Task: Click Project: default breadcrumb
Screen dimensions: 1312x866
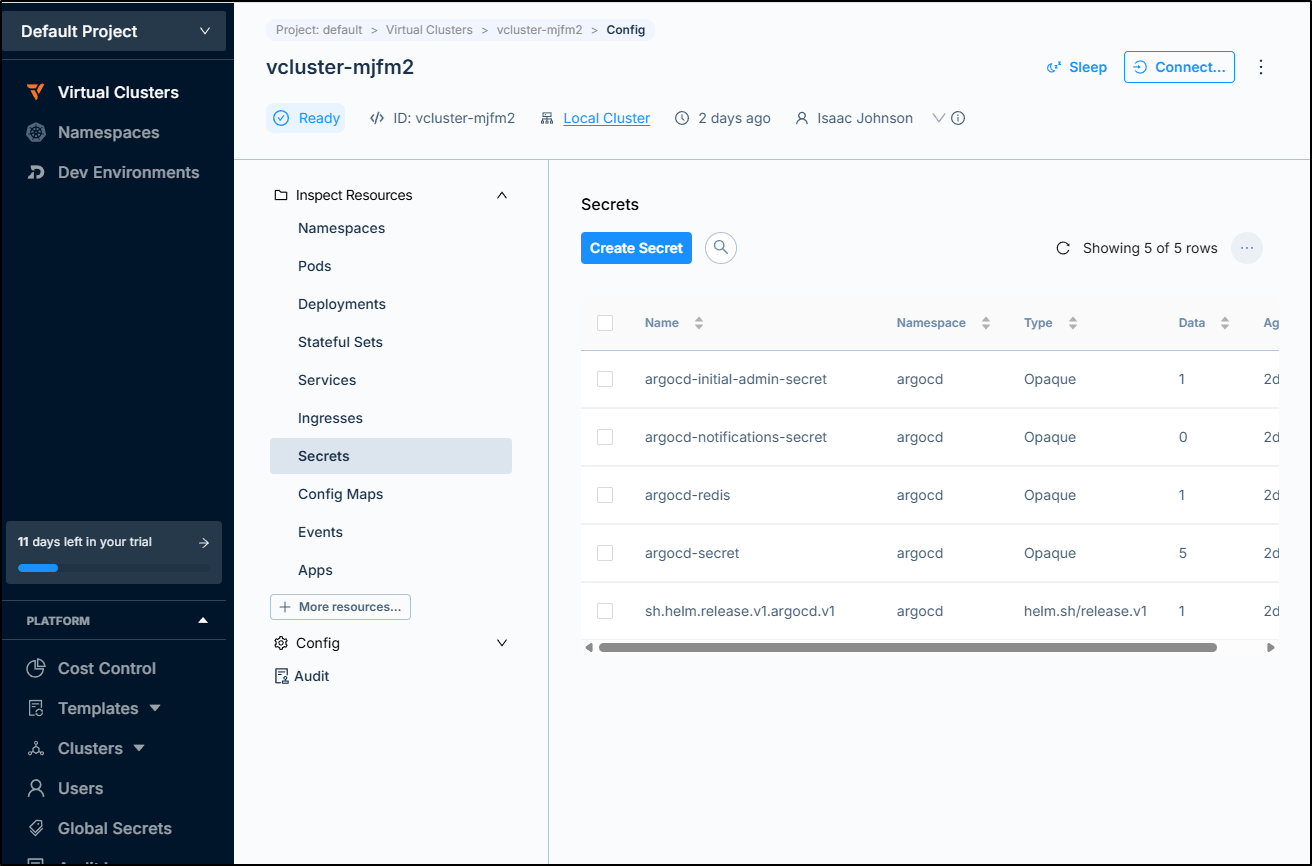Action: point(319,30)
